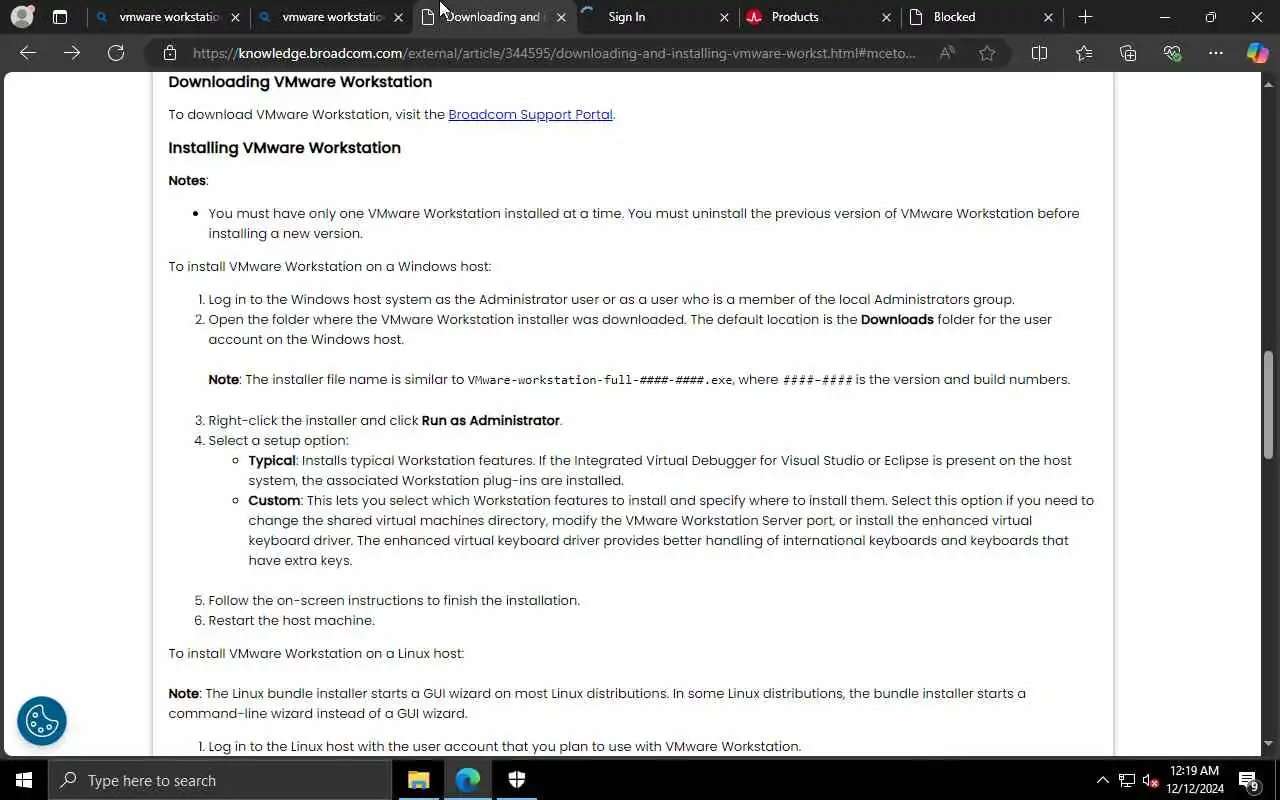Reload the Broadcom knowledge page
The width and height of the screenshot is (1280, 800).
[116, 53]
